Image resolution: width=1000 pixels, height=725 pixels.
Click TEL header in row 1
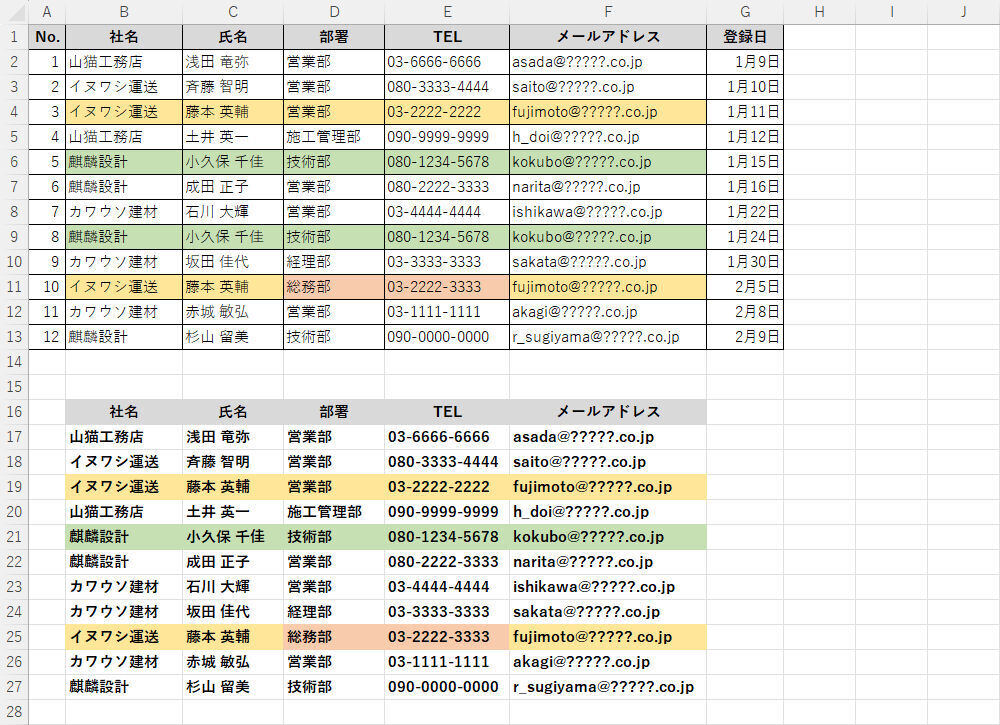(x=447, y=37)
